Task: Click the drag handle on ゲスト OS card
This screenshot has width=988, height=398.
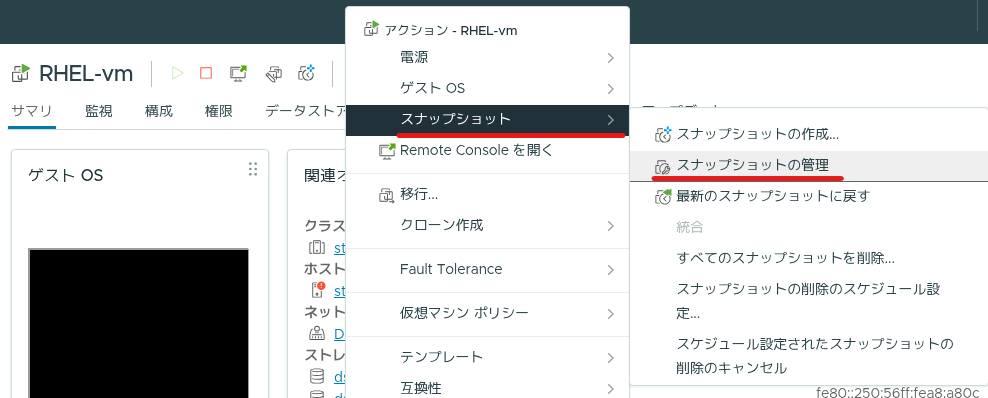Action: click(253, 169)
